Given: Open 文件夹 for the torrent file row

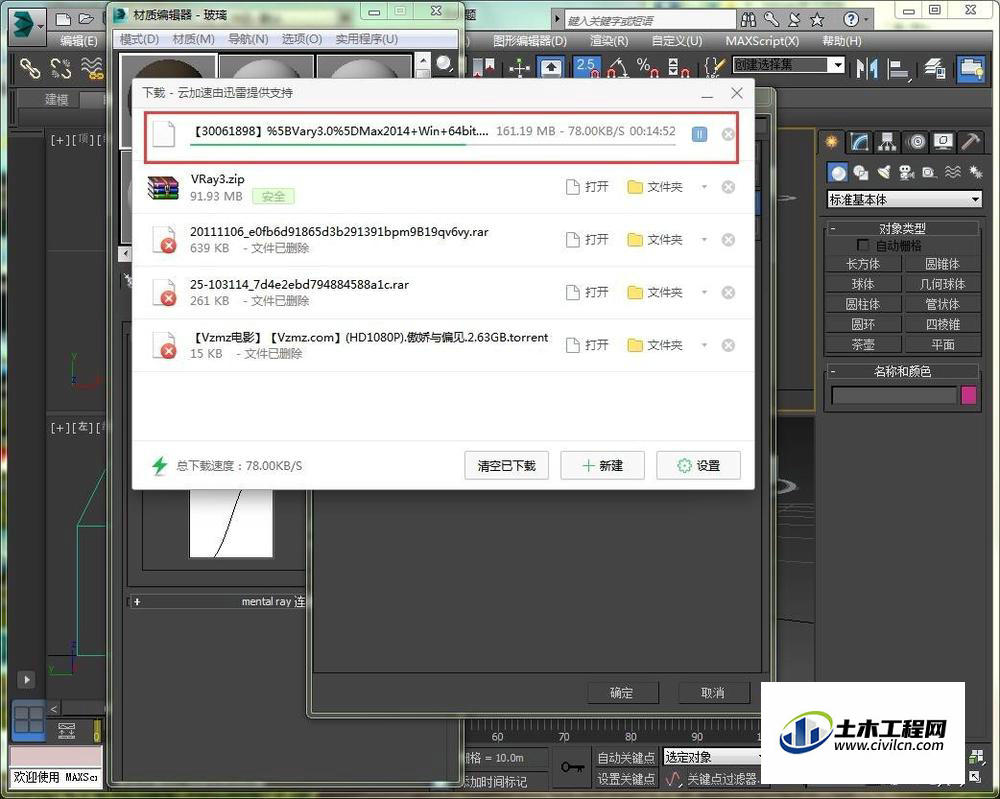Looking at the screenshot, I should pos(655,345).
